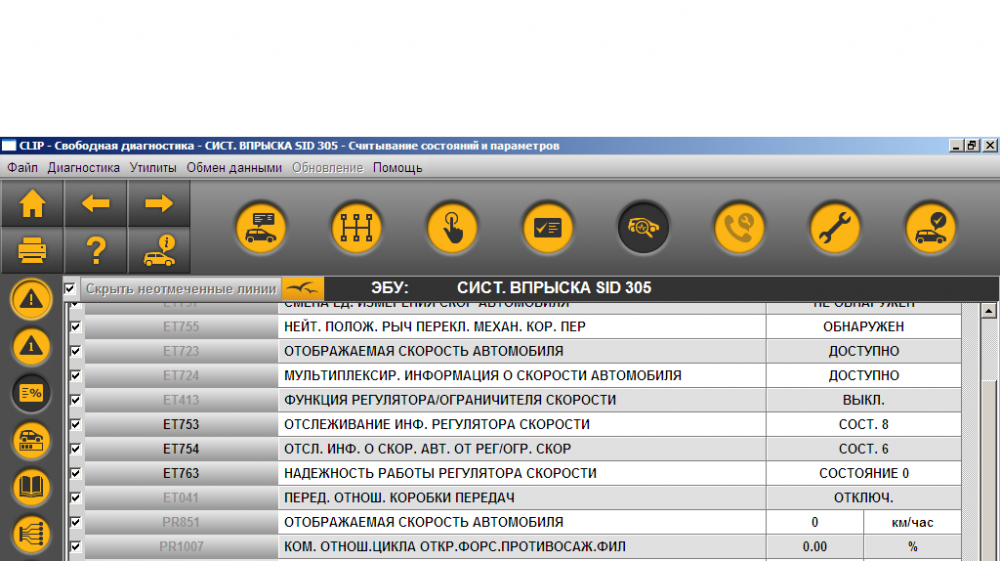Select the ET763 parameter row label

[x=181, y=473]
